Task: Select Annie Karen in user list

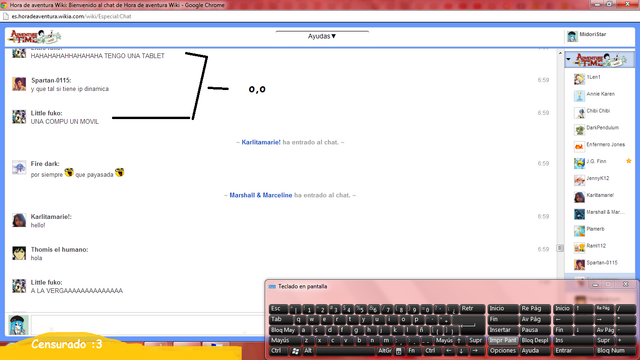Action: (600, 94)
